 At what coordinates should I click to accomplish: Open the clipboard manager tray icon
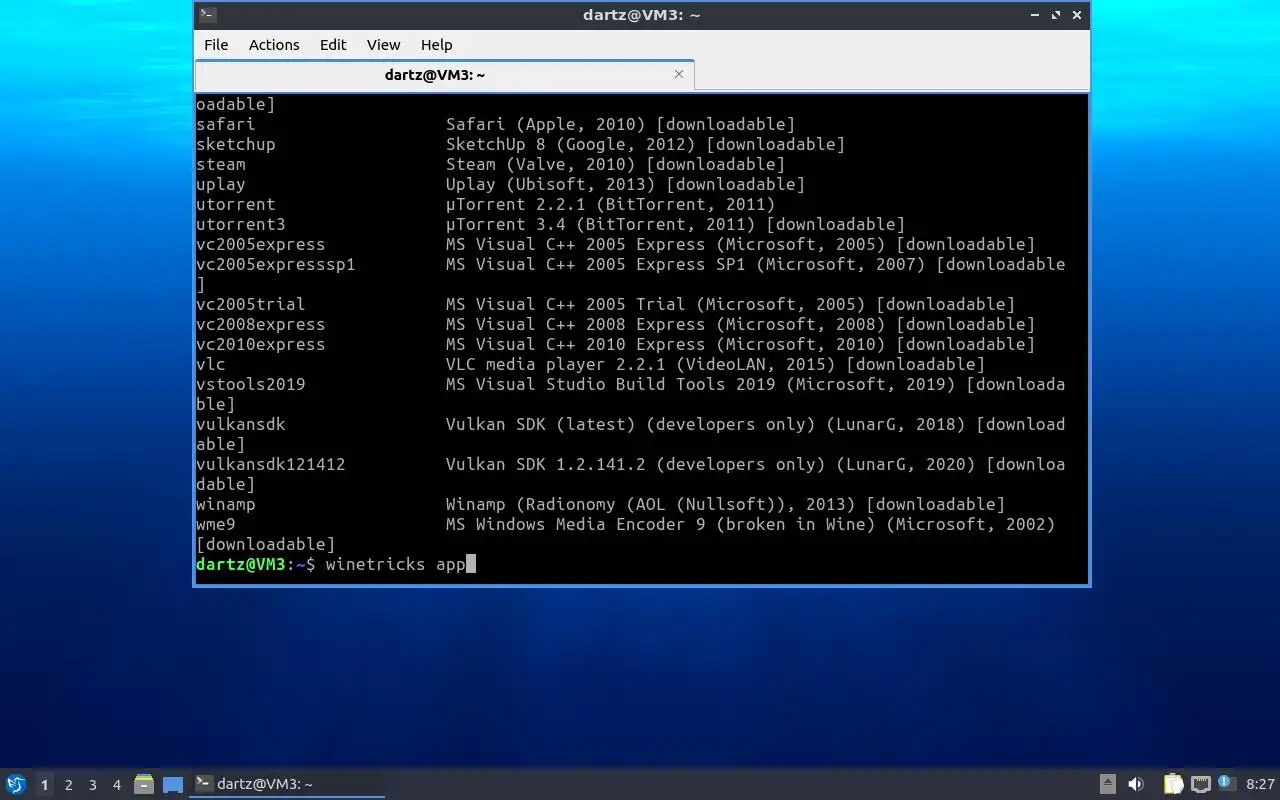click(x=1173, y=784)
